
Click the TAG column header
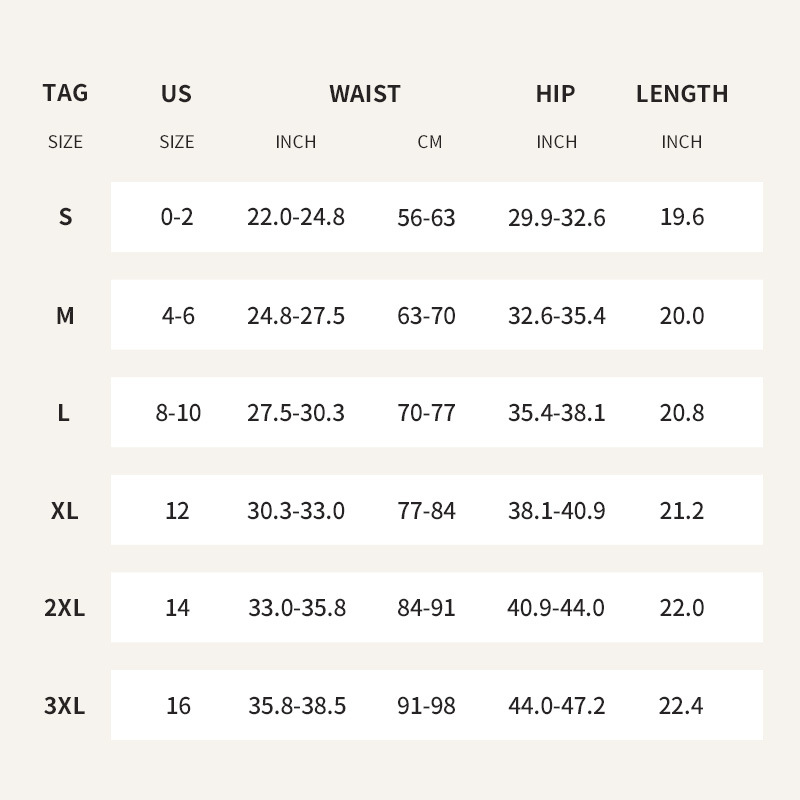pyautogui.click(x=65, y=93)
